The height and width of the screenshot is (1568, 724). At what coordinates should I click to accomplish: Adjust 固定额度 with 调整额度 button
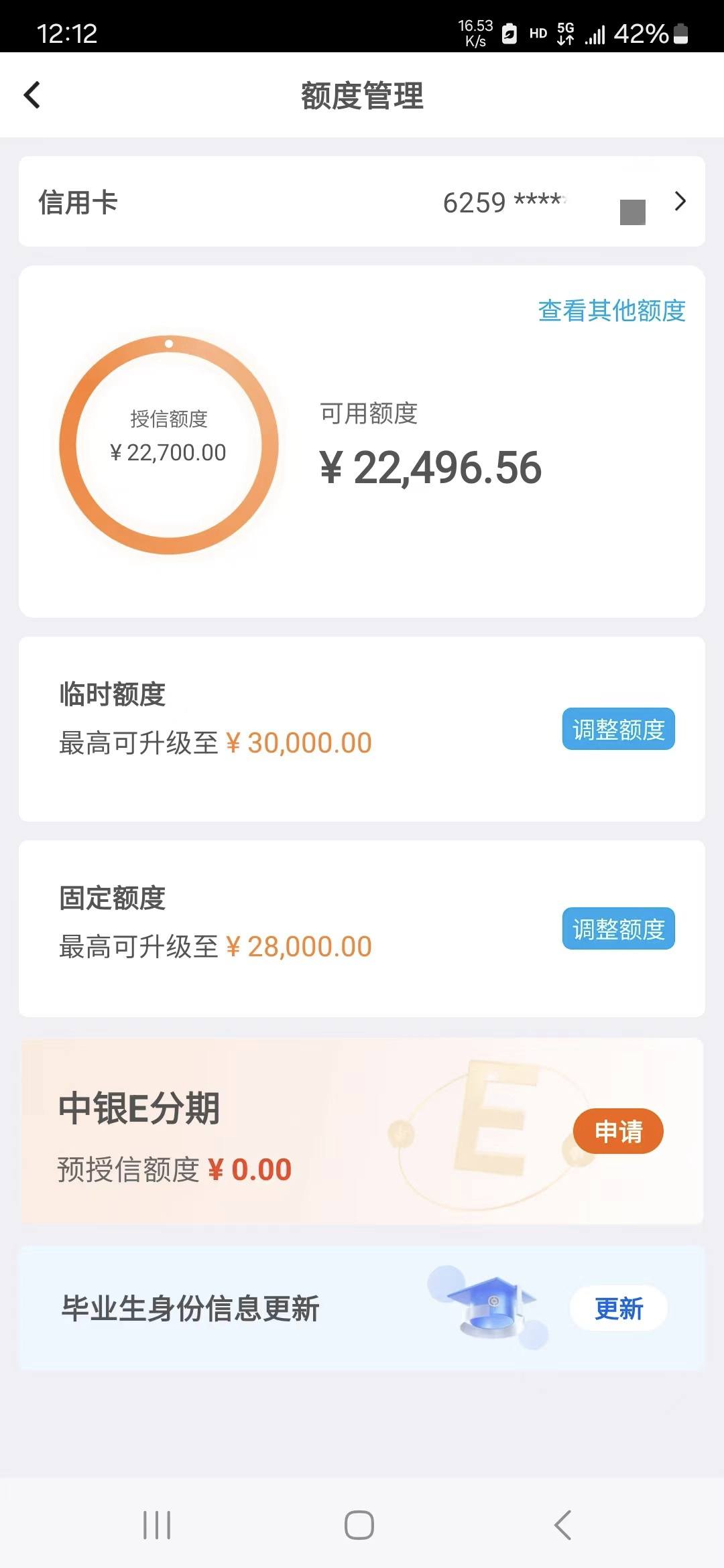point(618,929)
